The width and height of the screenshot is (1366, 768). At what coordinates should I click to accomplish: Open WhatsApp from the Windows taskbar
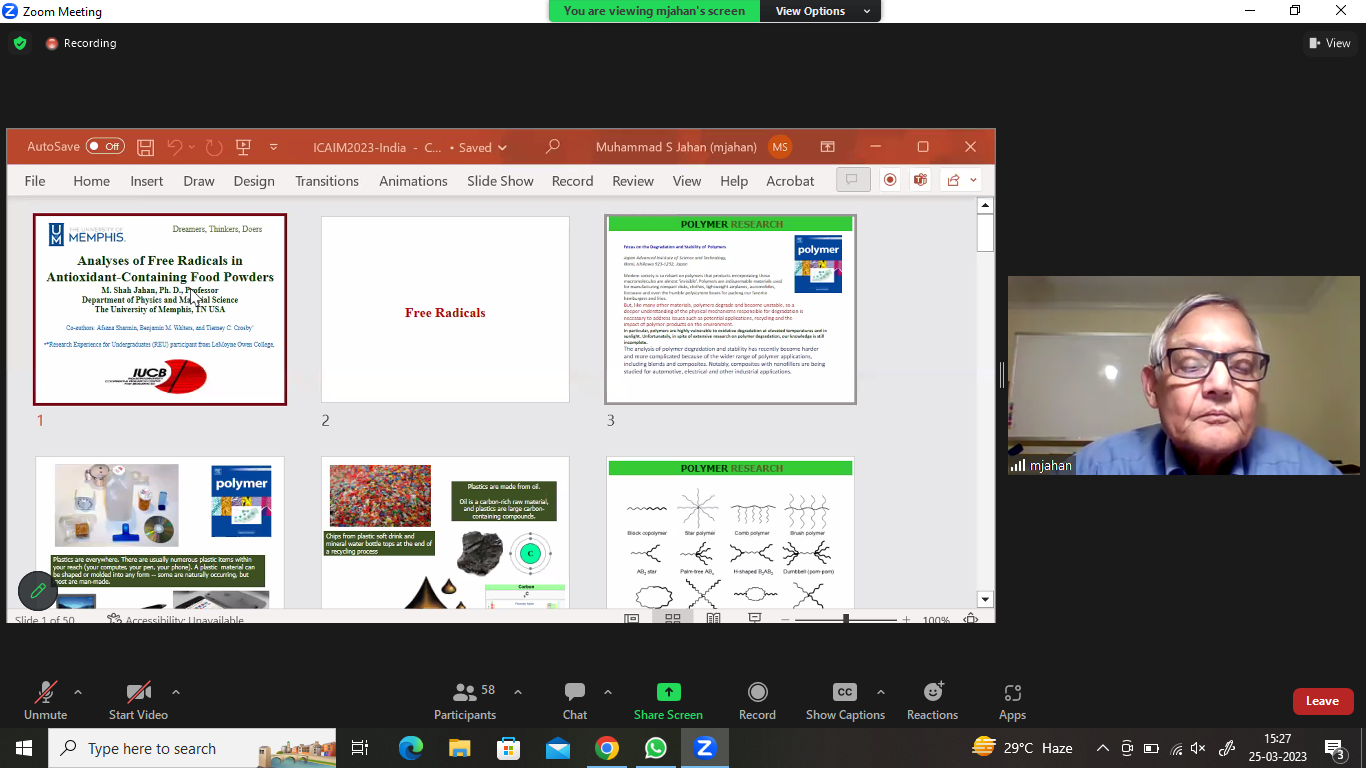pos(656,748)
